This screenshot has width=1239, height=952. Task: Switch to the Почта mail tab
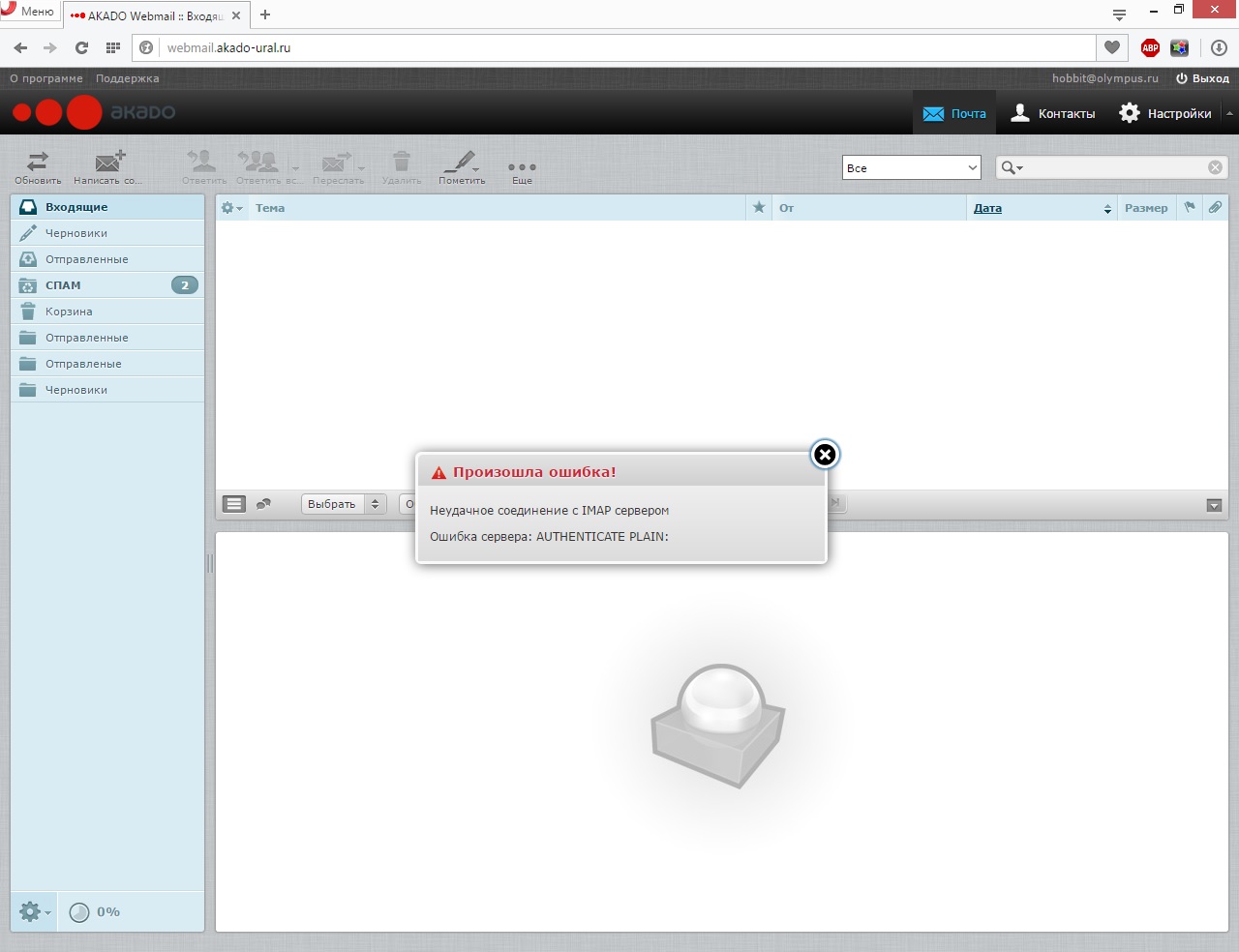click(x=954, y=113)
